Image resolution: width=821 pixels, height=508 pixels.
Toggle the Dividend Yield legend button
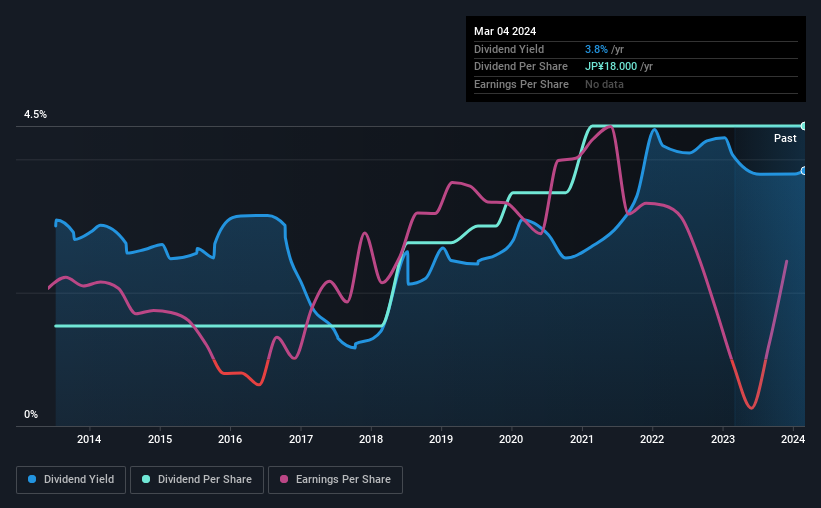[71, 480]
